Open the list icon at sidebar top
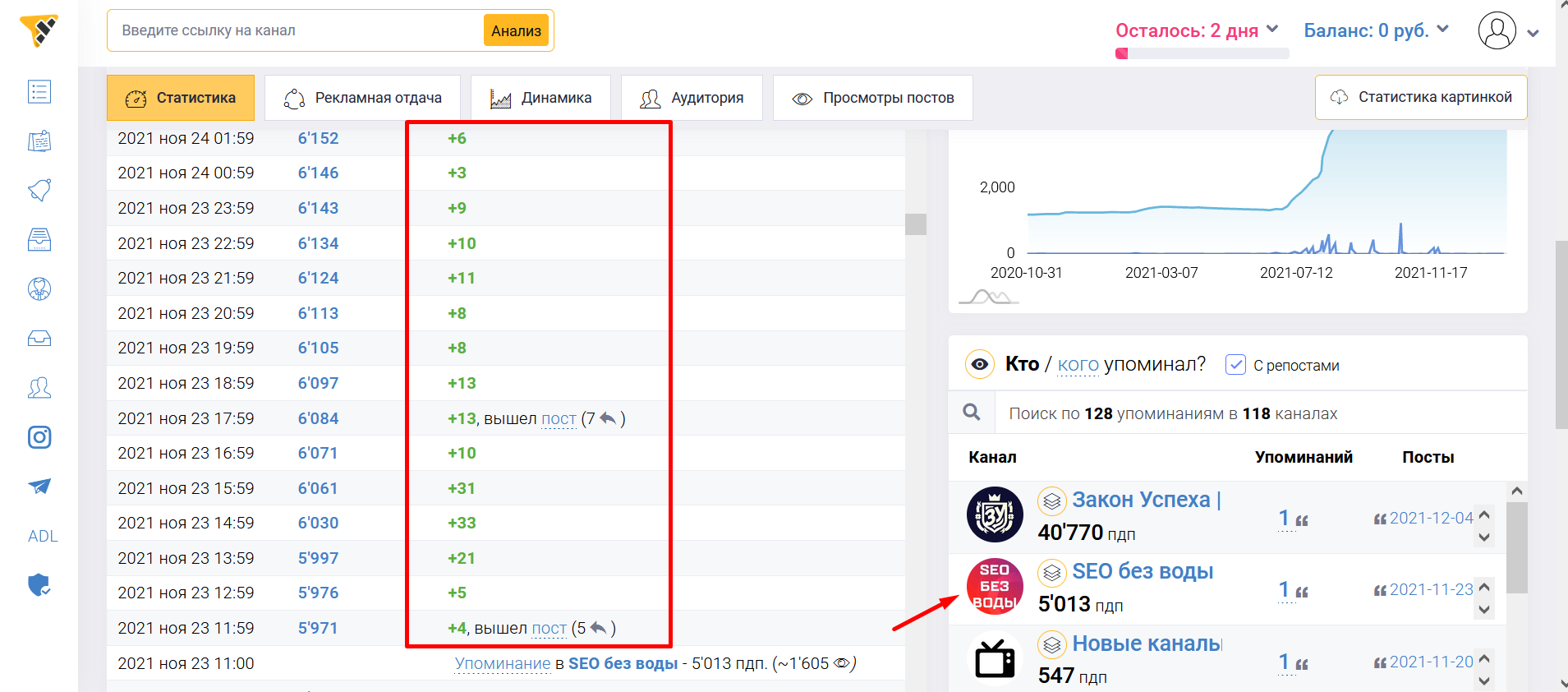 [39, 92]
